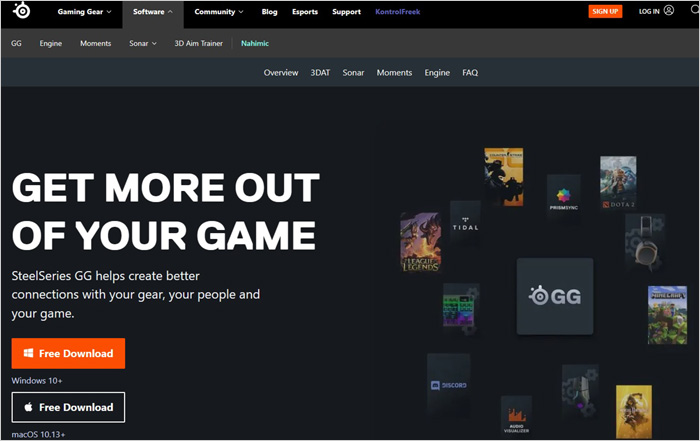Click the LOG IN link
This screenshot has width=700, height=441.
pos(649,11)
